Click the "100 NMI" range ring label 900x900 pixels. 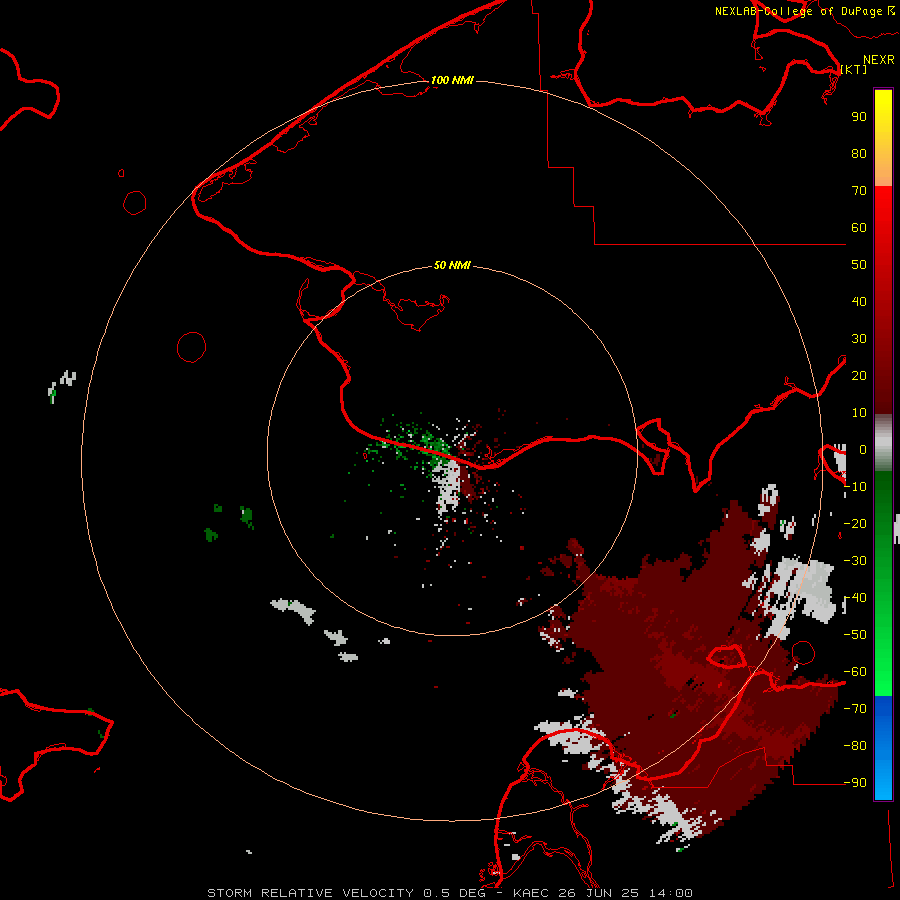pyautogui.click(x=452, y=80)
